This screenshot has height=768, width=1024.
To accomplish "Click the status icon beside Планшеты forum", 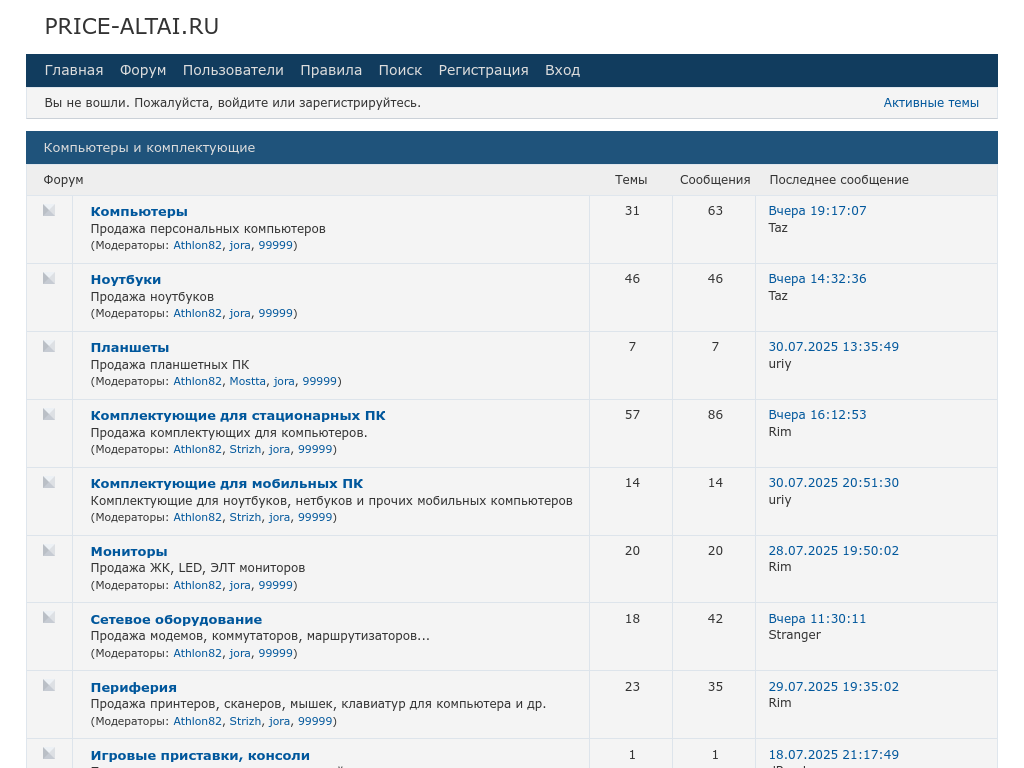I will tap(49, 346).
